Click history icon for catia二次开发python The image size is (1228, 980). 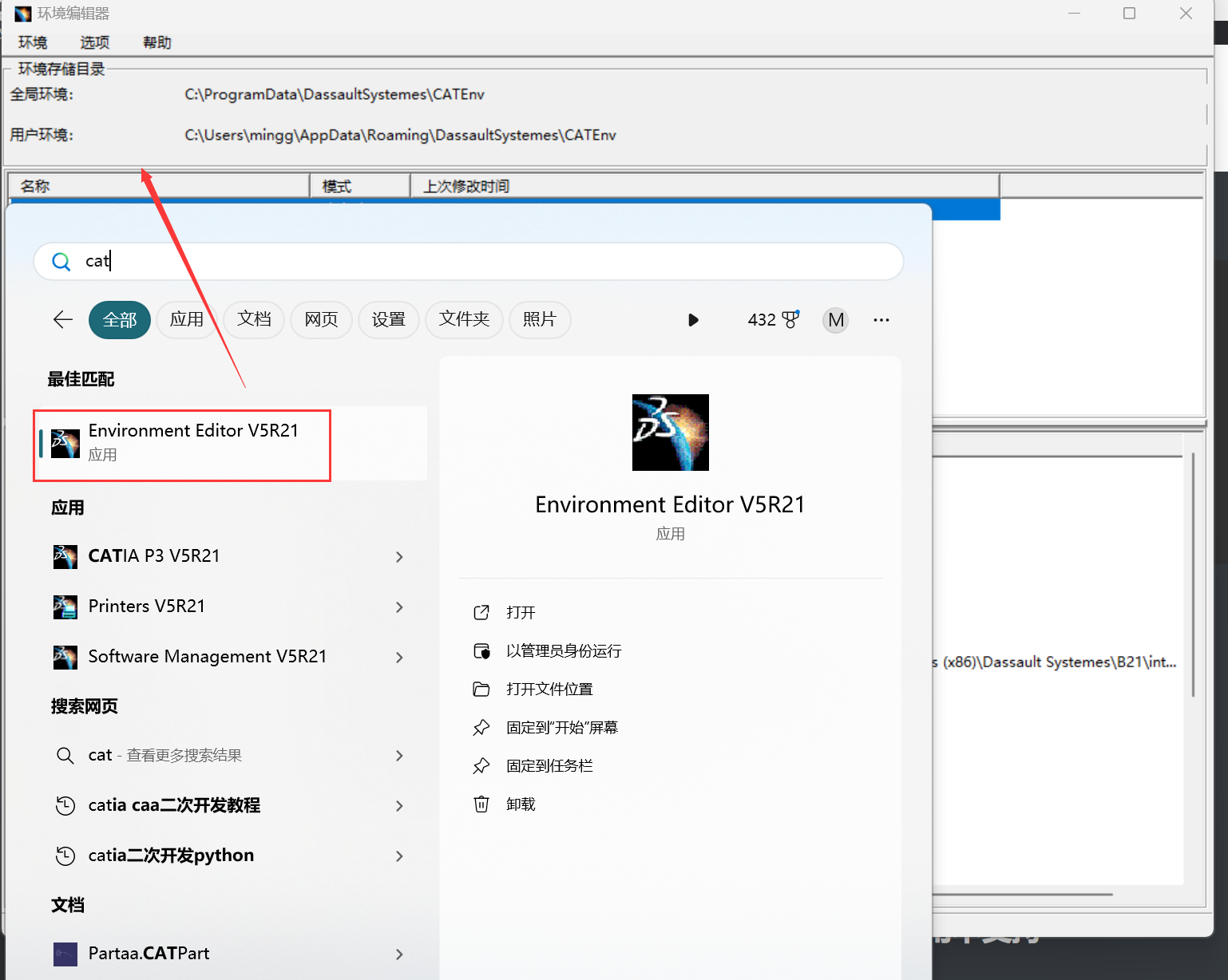(x=65, y=856)
